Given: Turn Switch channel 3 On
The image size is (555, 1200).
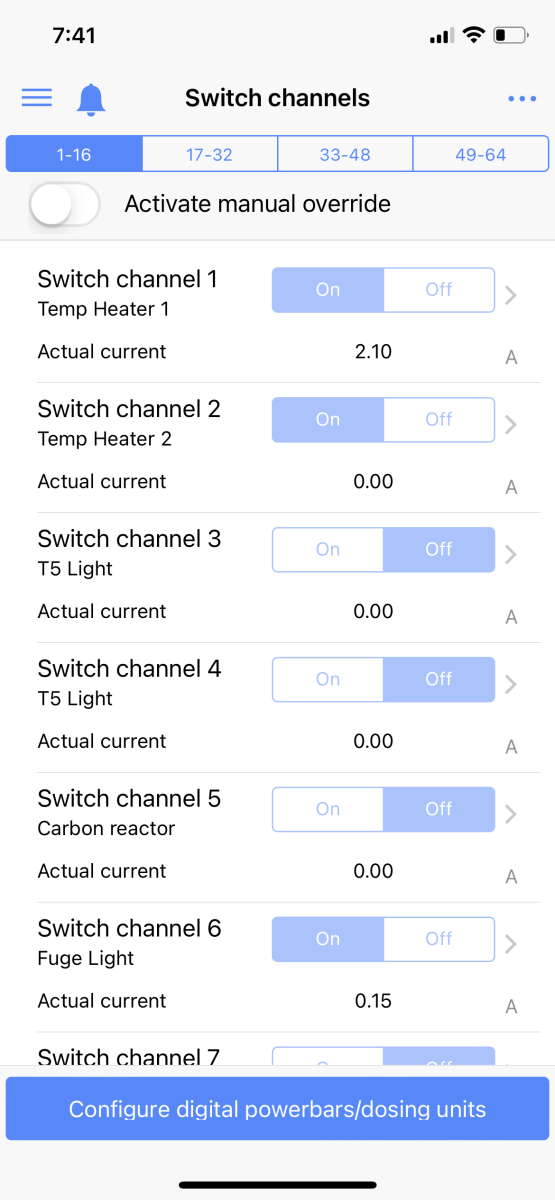Looking at the screenshot, I should 328,550.
